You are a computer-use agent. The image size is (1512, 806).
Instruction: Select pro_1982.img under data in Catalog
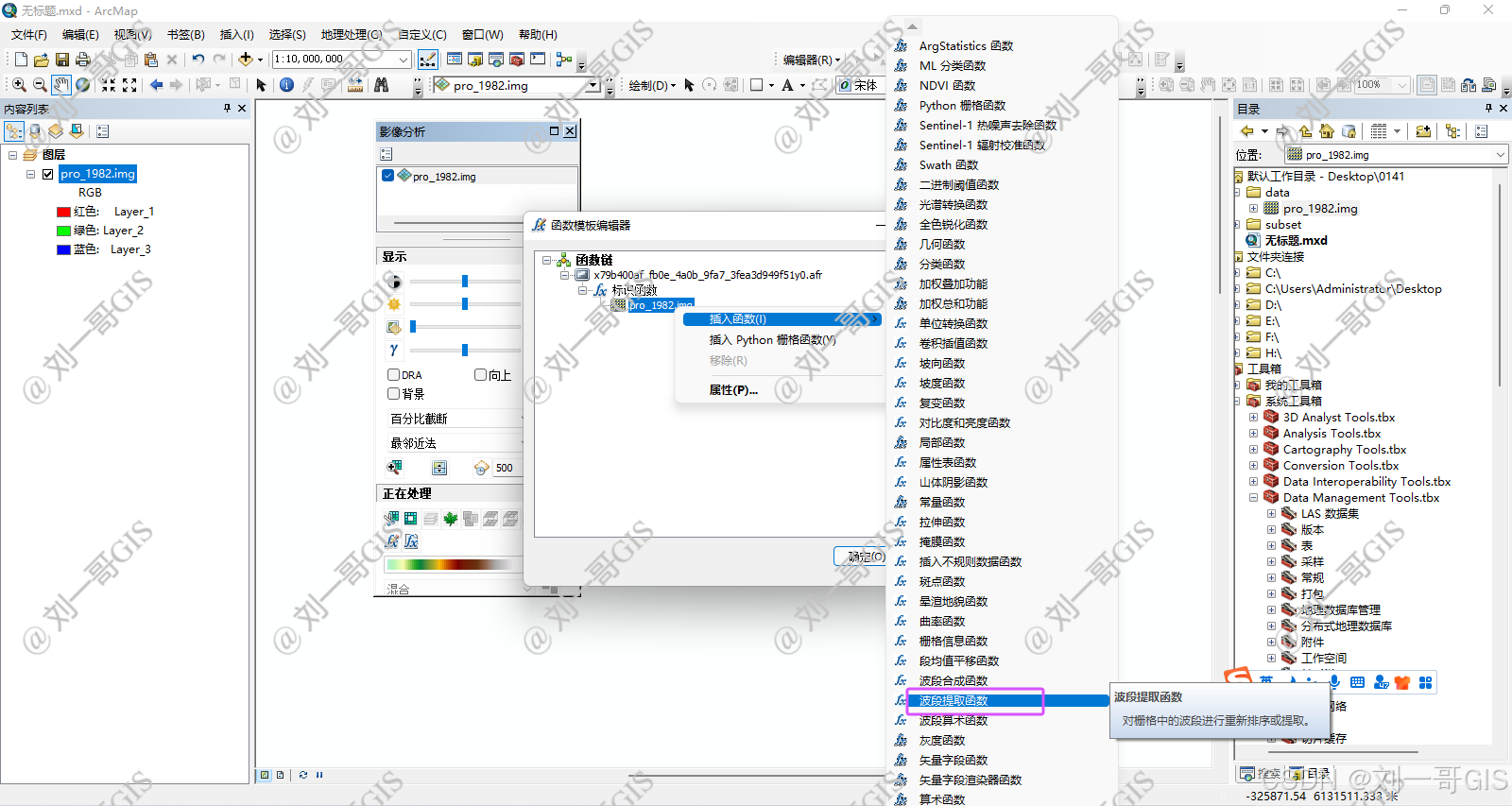1319,209
